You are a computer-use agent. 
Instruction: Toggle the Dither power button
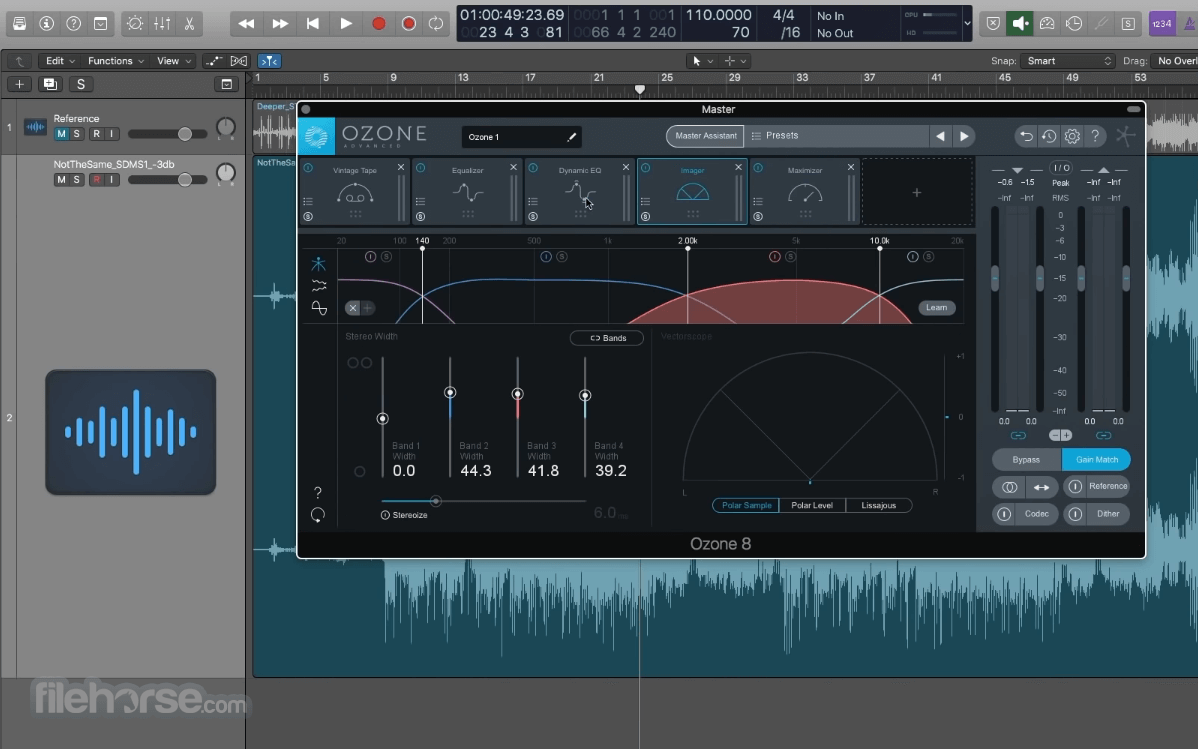coord(1075,514)
